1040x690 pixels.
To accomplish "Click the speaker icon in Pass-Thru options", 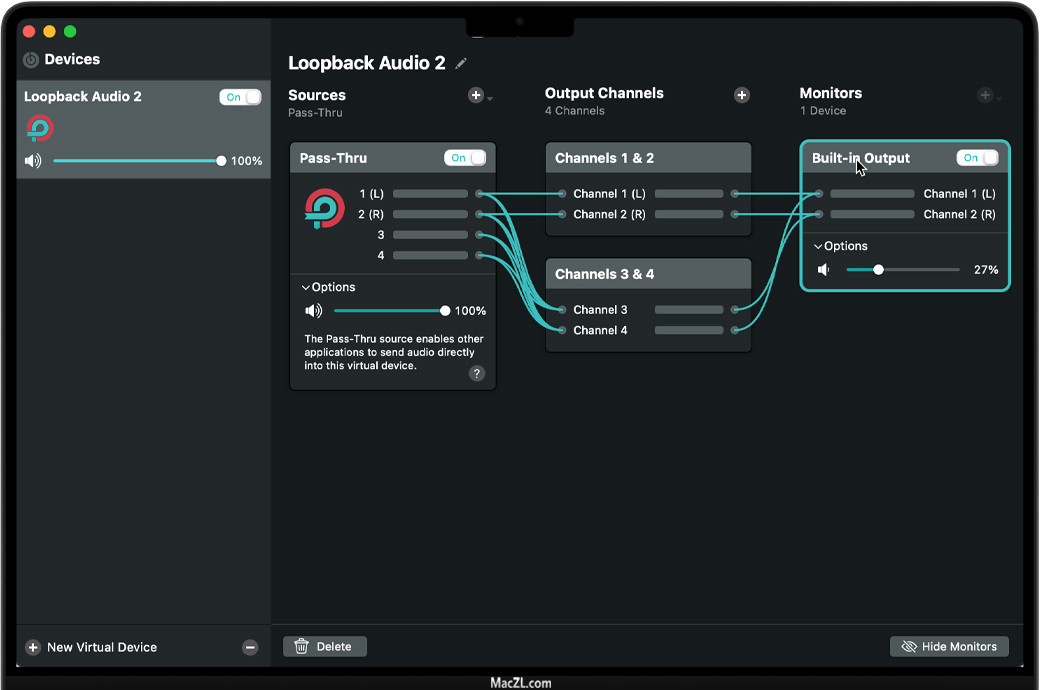I will pos(314,311).
